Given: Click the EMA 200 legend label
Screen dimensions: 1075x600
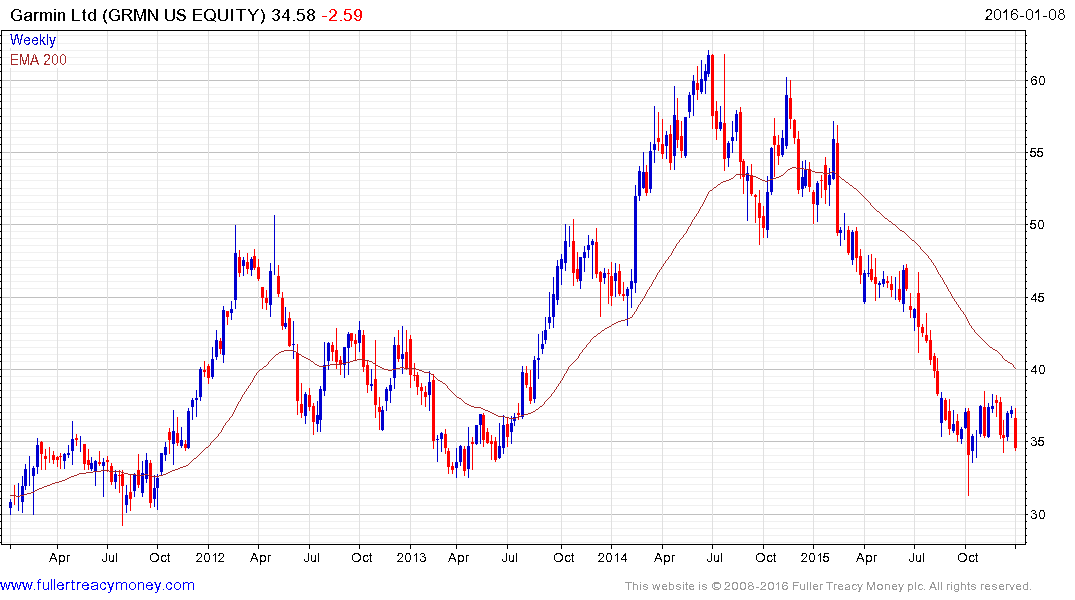Looking at the screenshot, I should [x=38, y=60].
